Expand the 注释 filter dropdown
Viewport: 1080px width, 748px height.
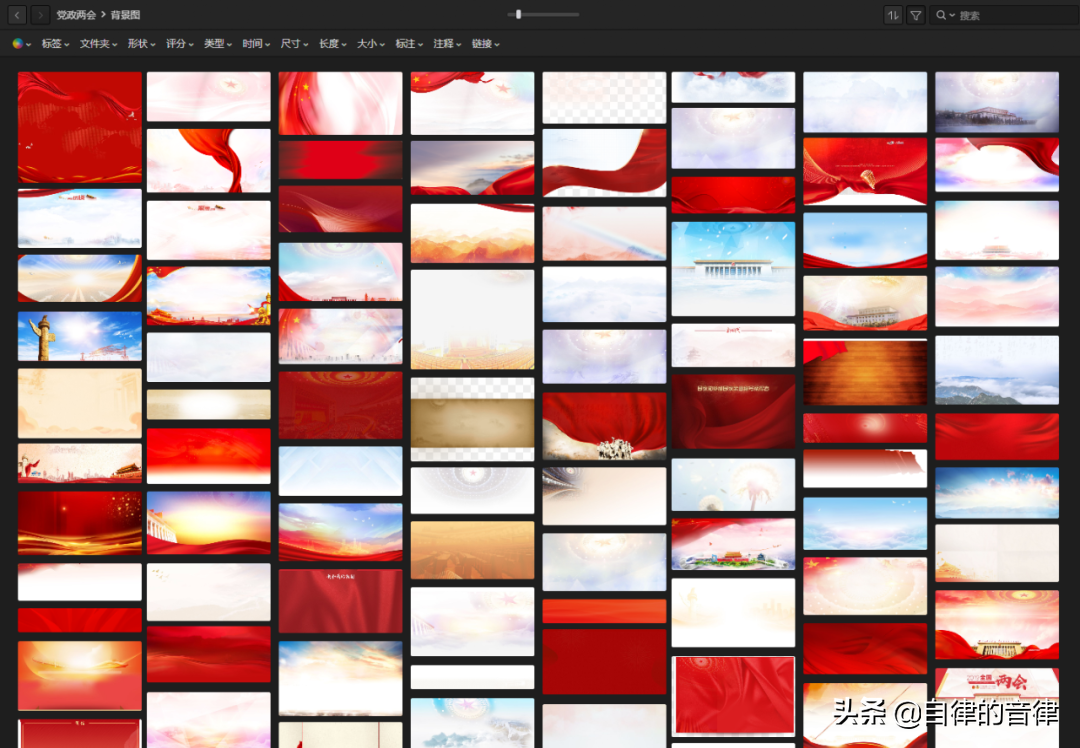(447, 43)
